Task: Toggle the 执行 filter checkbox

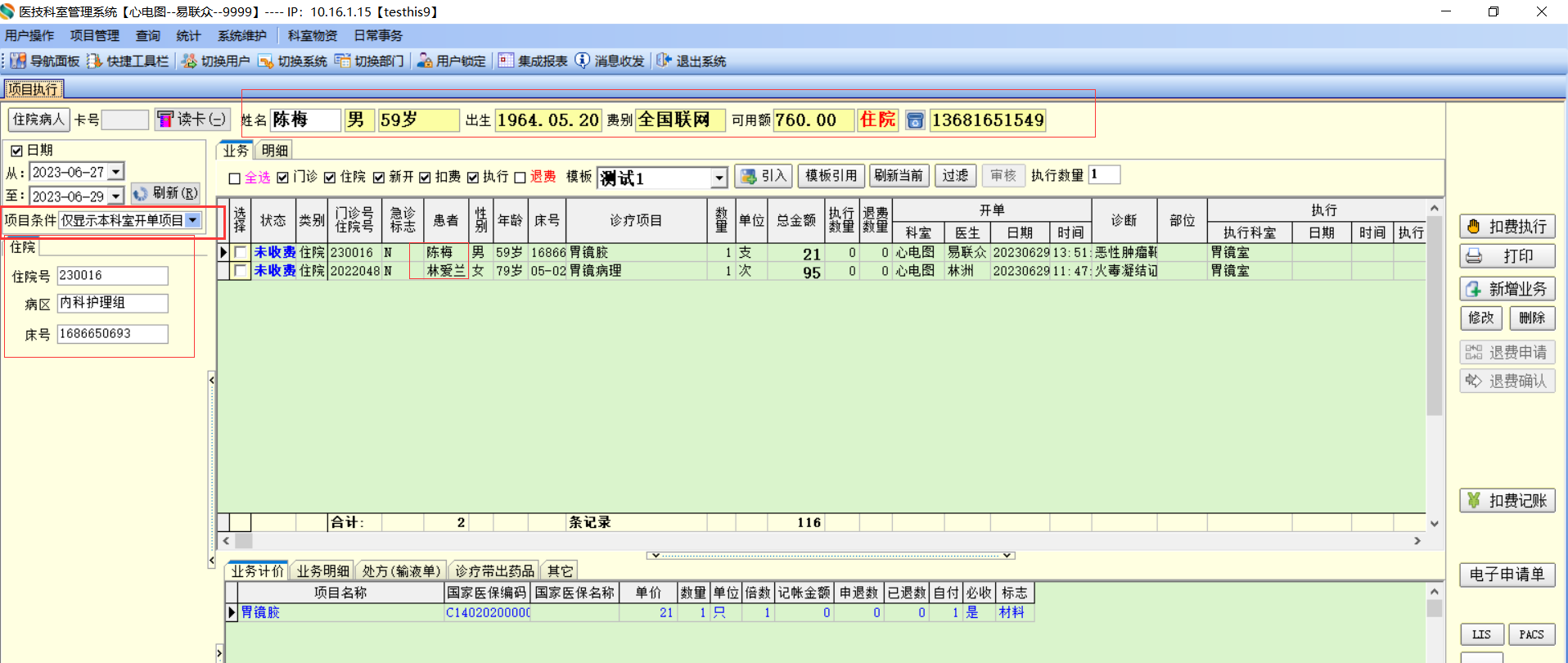Action: coord(473,178)
